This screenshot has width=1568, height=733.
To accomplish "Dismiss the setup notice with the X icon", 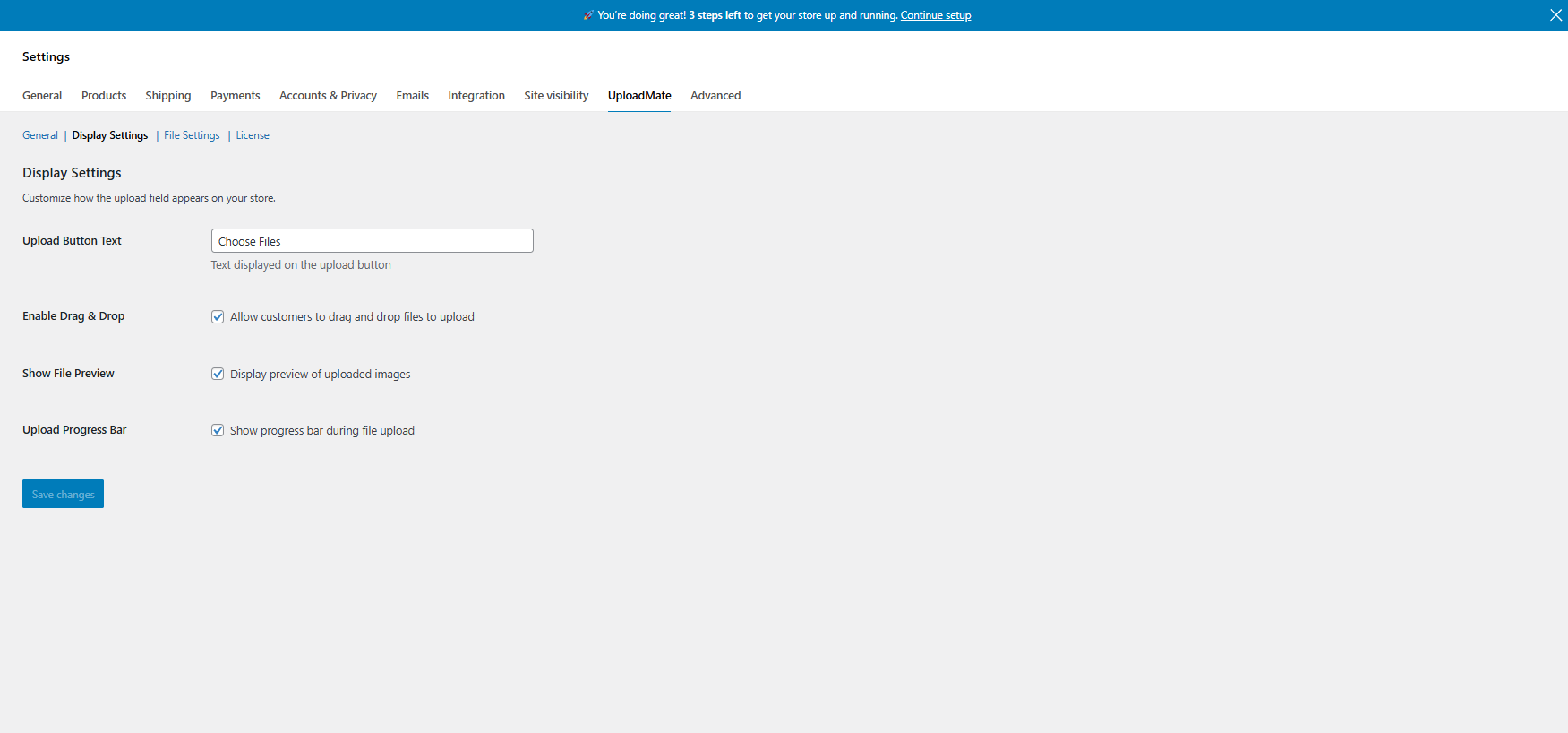I will (x=1555, y=15).
